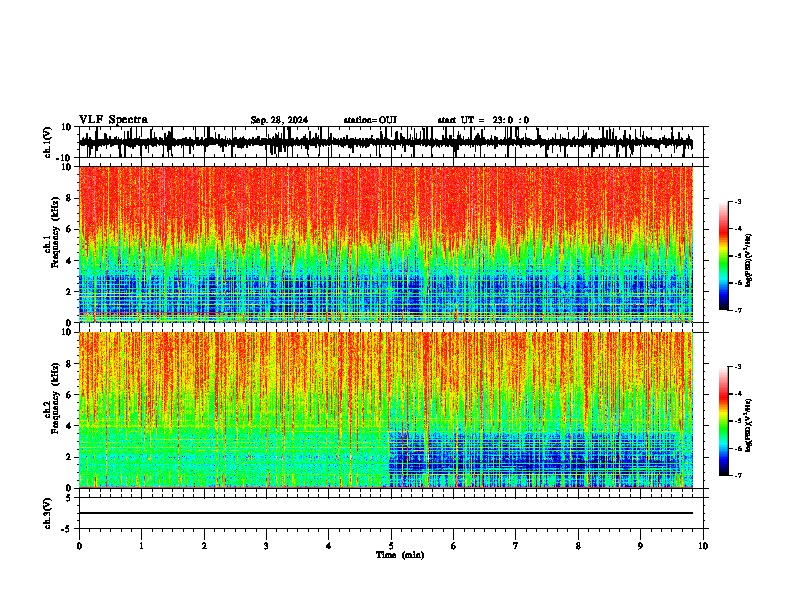Click the flat ch.3(V) trace line
The width and height of the screenshot is (792, 612).
(386, 513)
